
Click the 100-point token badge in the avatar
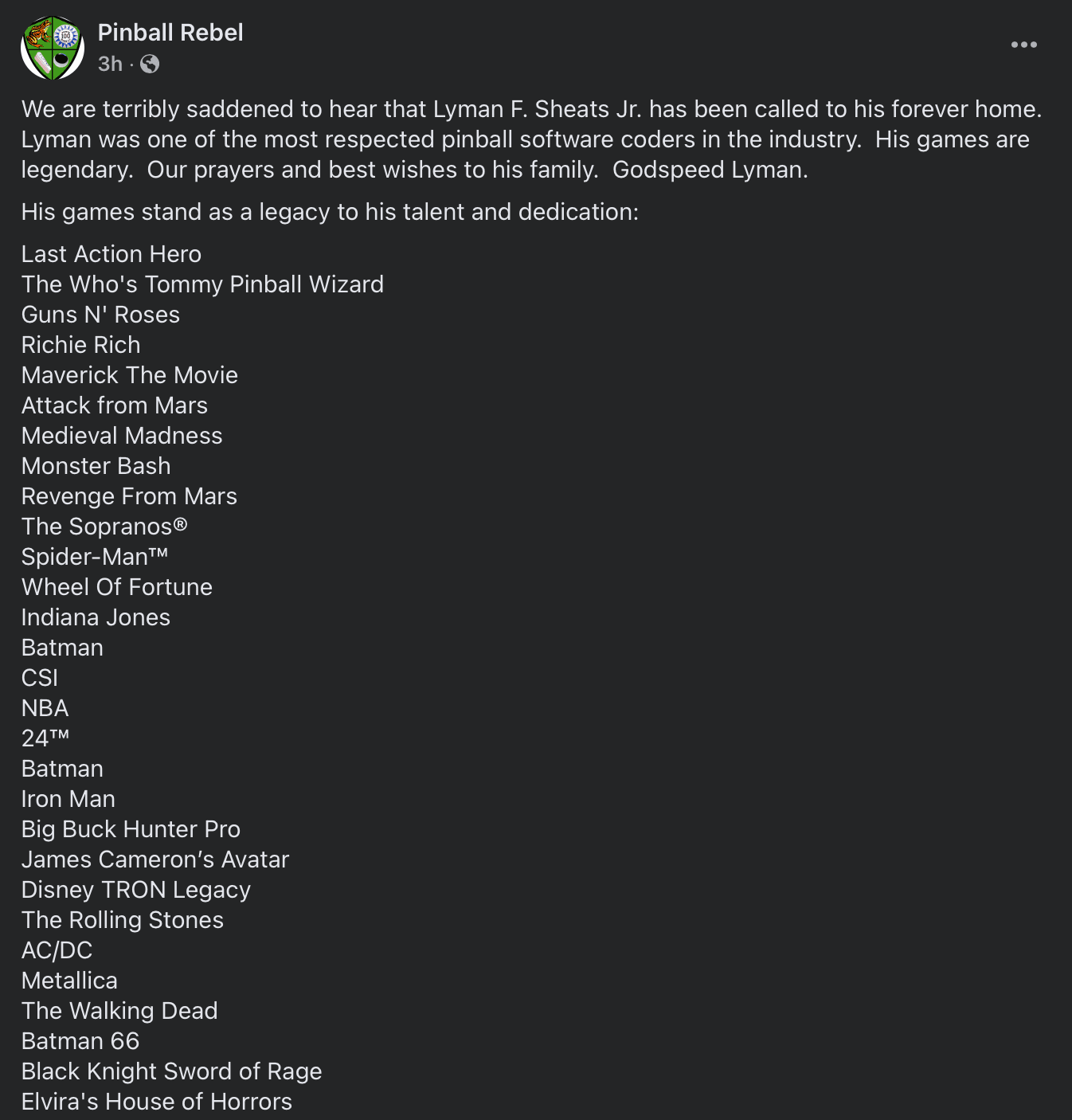66,35
